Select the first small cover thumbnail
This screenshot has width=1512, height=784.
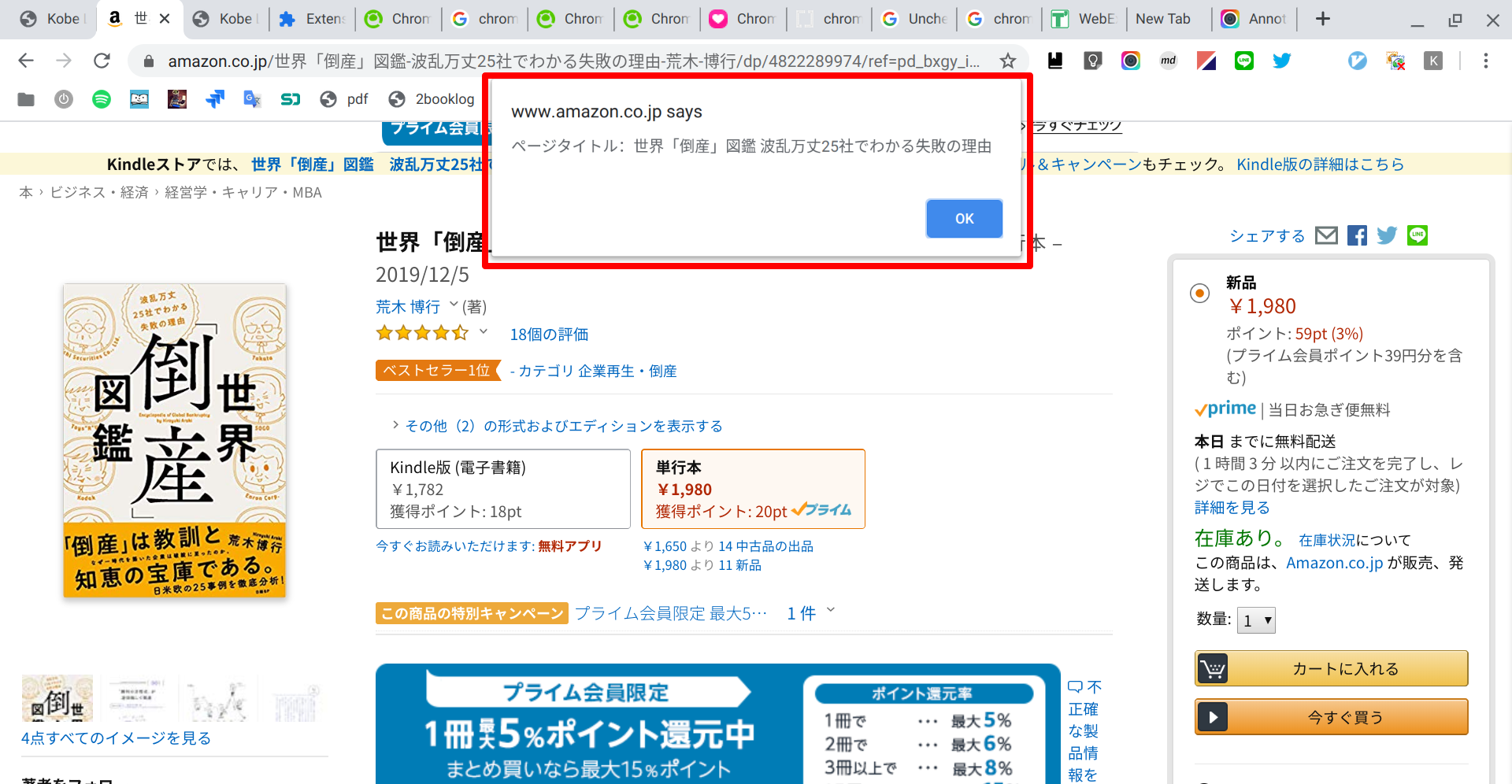pos(57,698)
